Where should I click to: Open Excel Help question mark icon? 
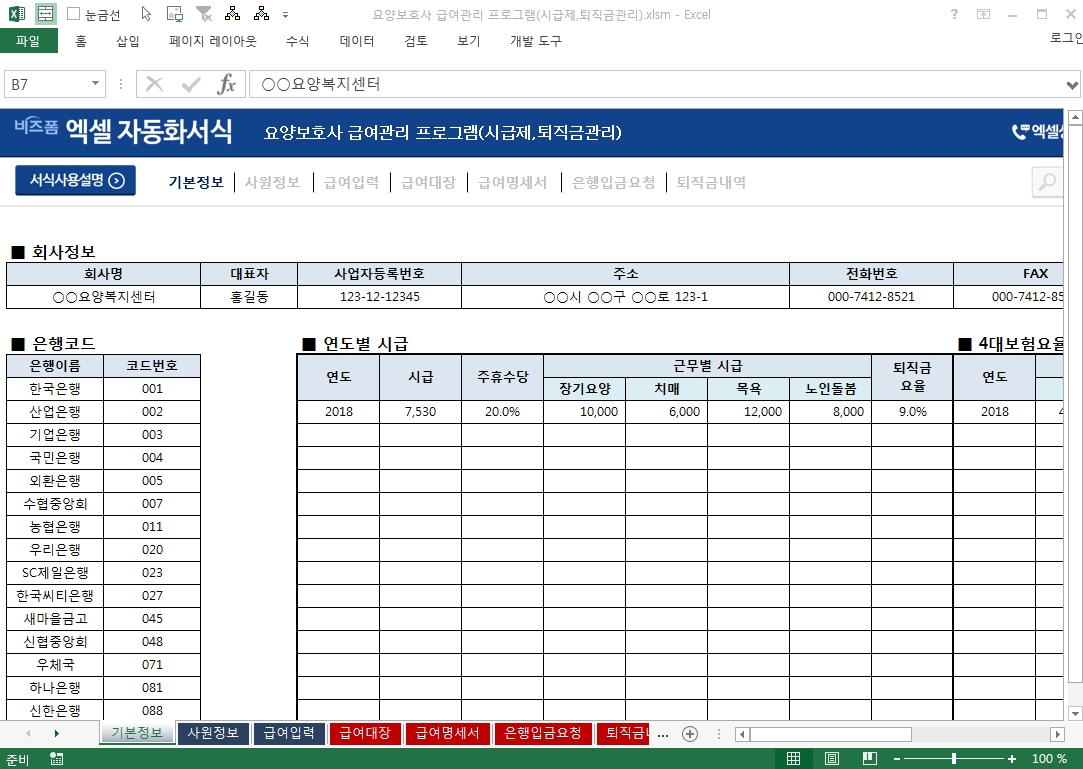coord(953,14)
